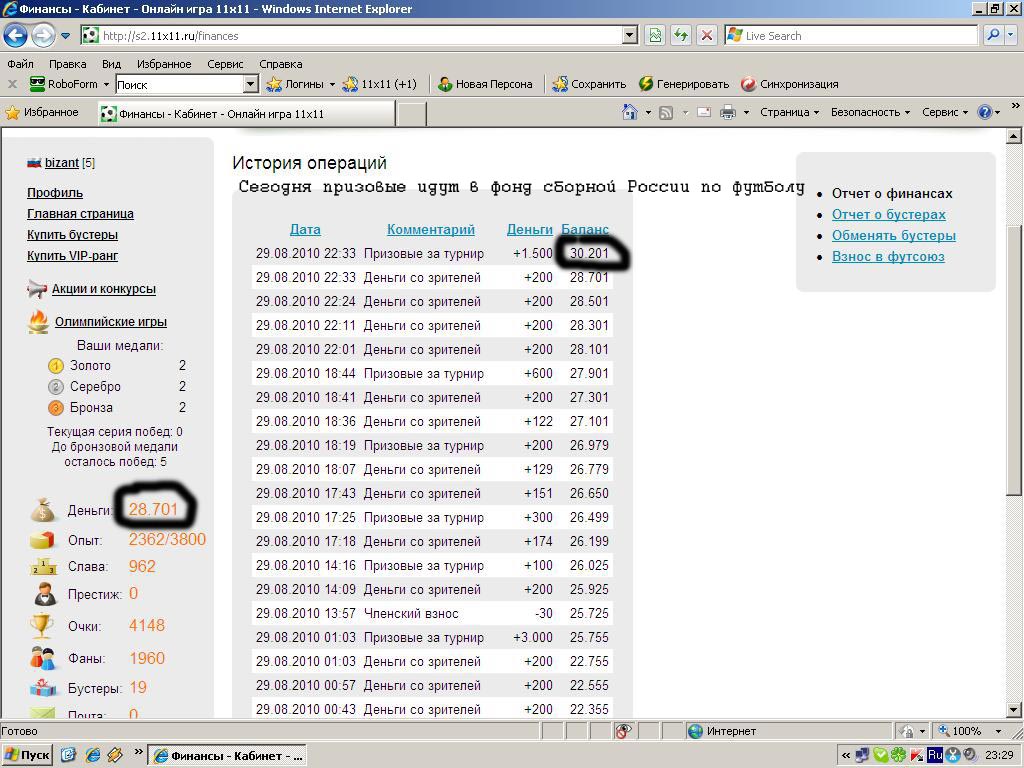Open the Вид menu
Viewport: 1024px width, 768px height.
[x=111, y=64]
